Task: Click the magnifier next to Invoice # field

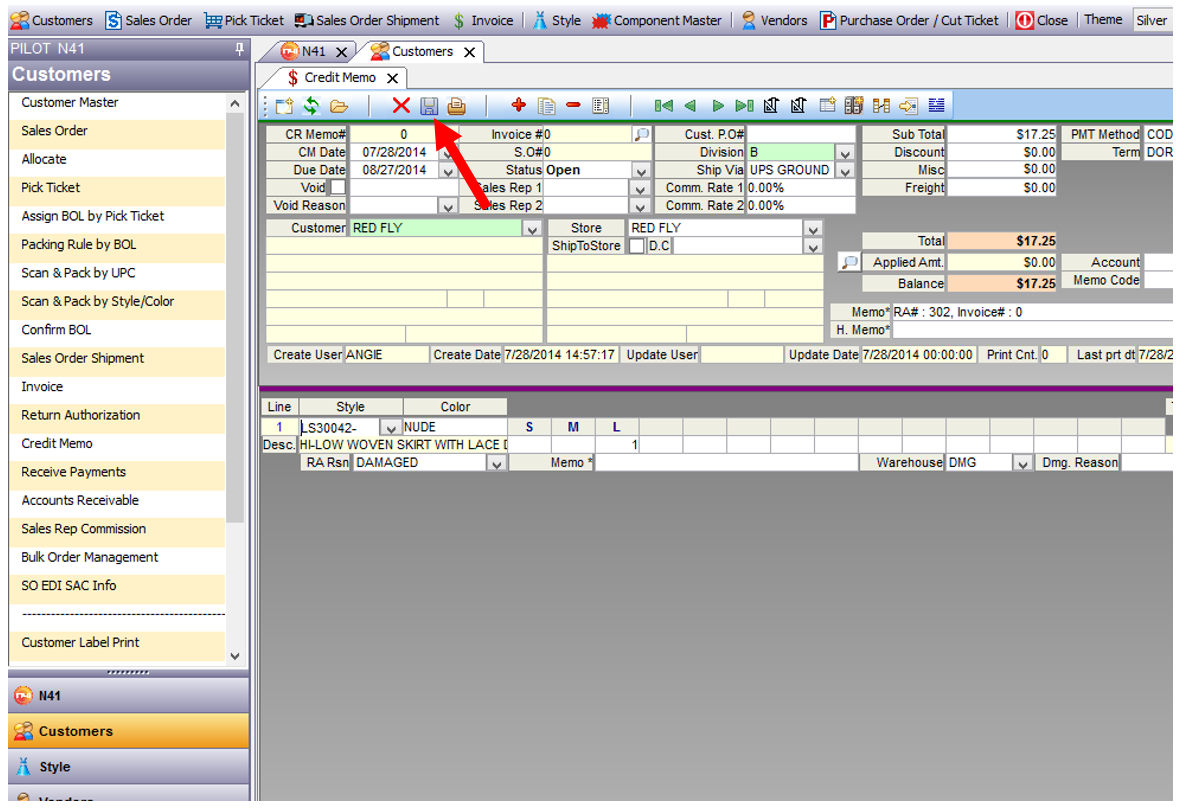Action: (642, 134)
